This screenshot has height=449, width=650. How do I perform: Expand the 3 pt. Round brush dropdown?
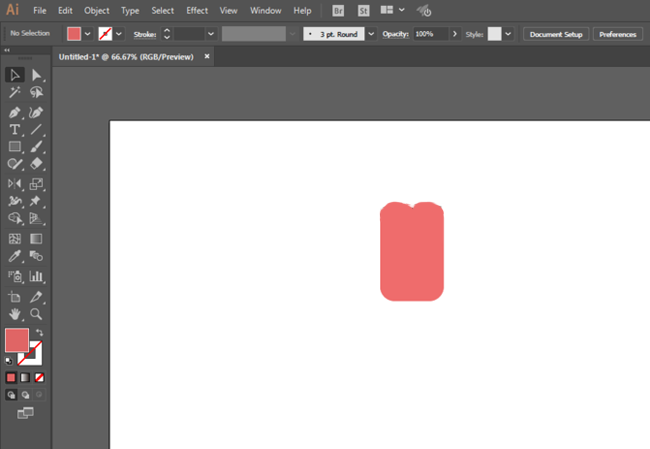[371, 34]
